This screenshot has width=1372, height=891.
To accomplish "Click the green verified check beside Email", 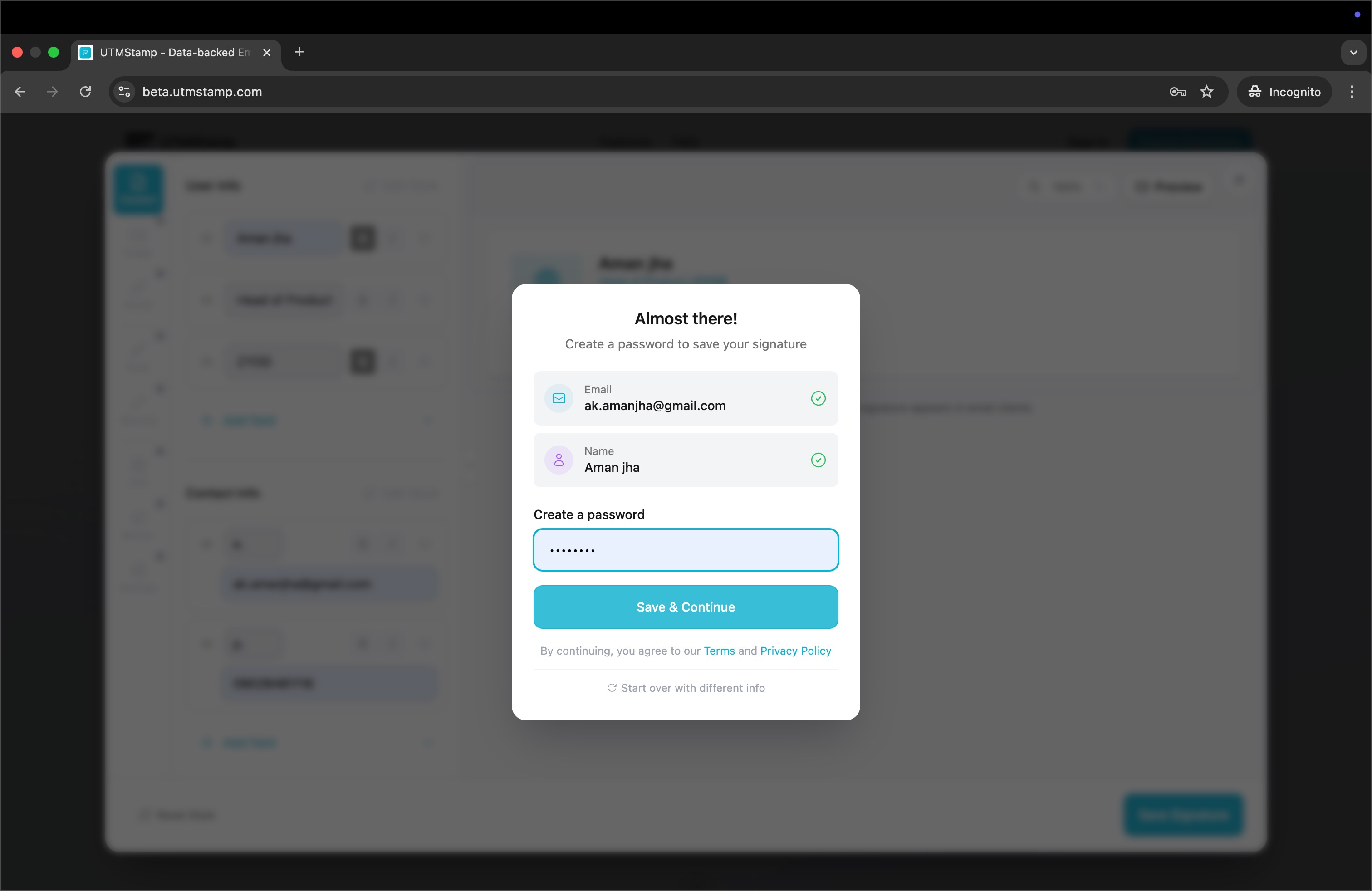I will click(818, 398).
